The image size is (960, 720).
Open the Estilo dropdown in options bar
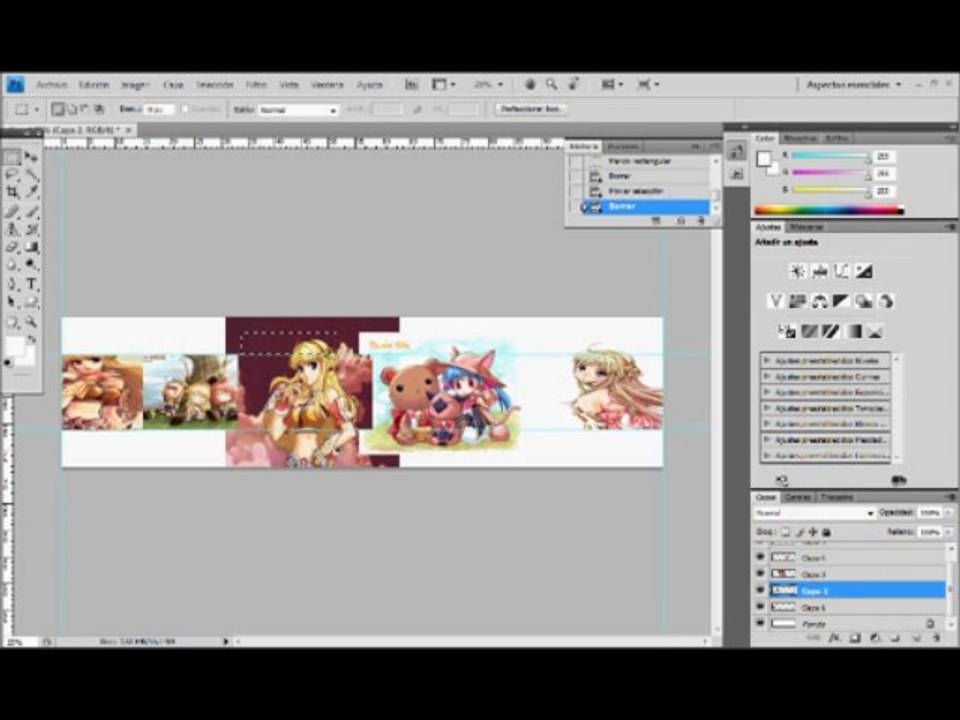tap(299, 110)
